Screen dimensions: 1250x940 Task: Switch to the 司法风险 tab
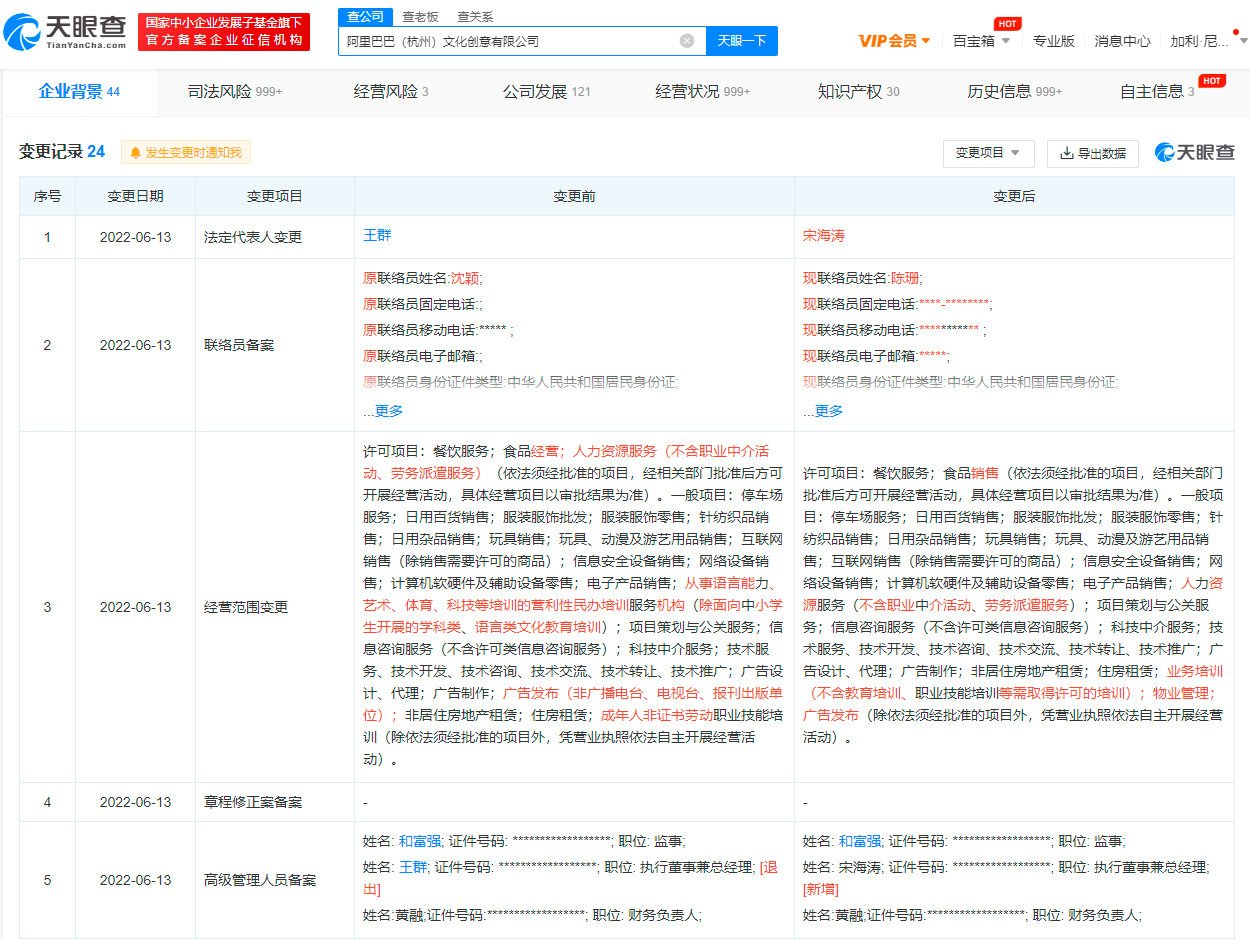pos(235,92)
